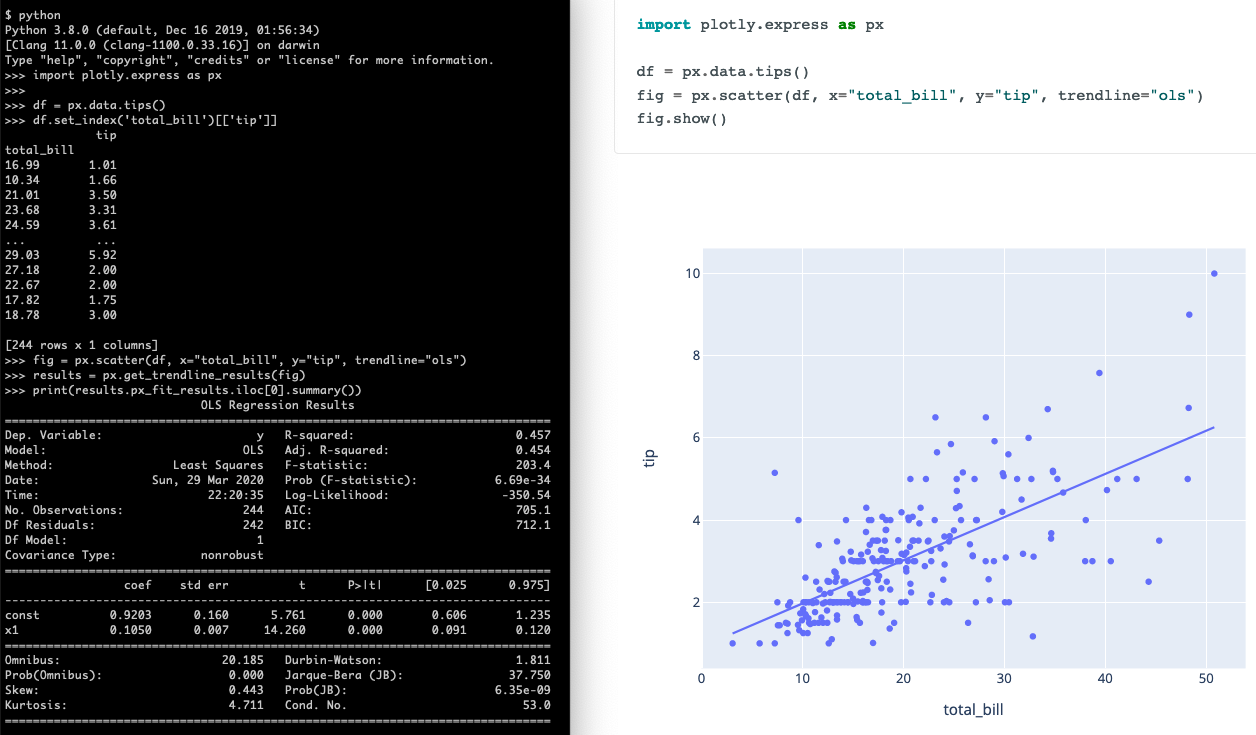Click the Kurtosis value '4.711'
Screen dimensions: 1256x735
coord(246,705)
